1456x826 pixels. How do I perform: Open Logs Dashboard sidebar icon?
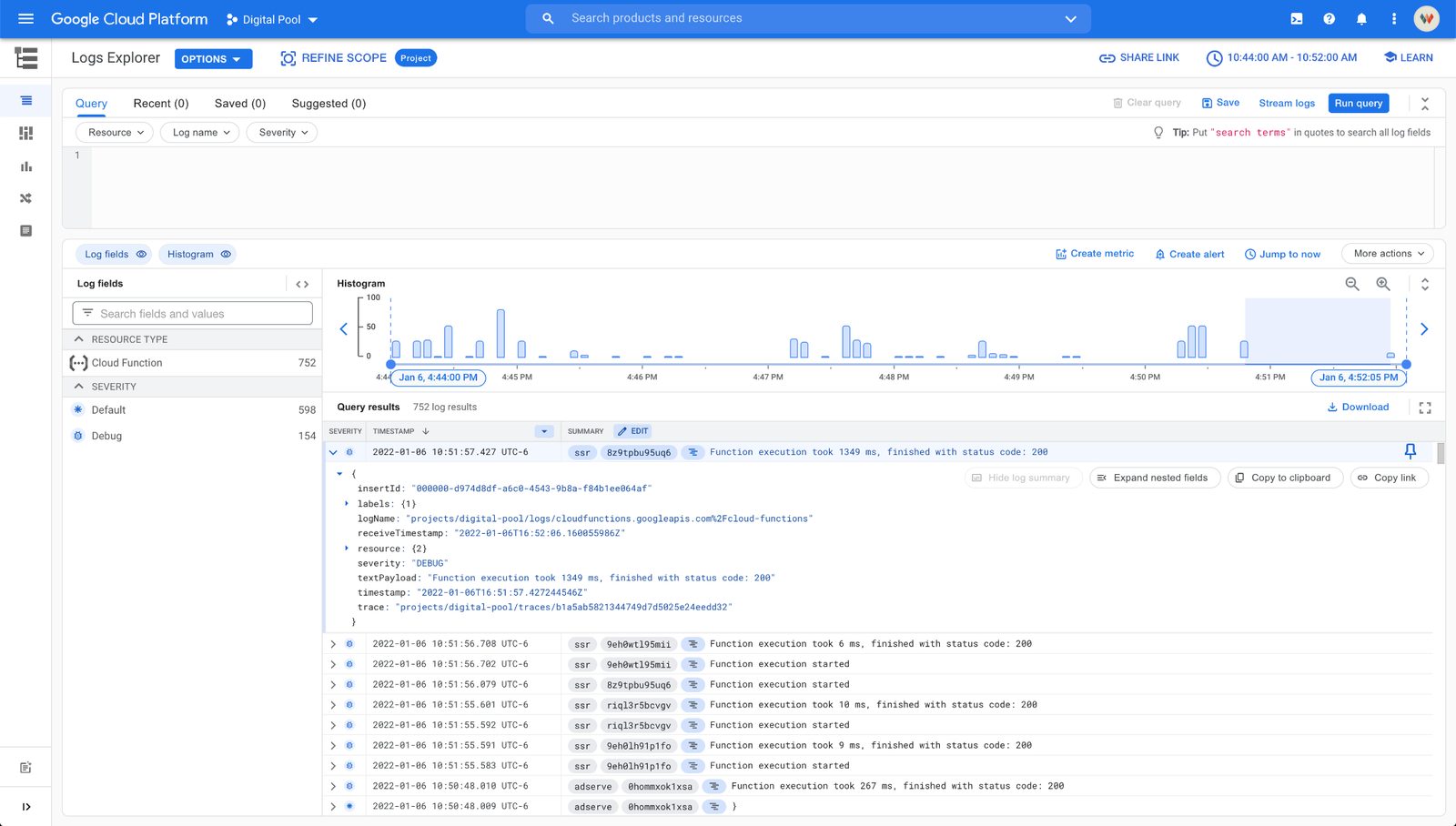(25, 134)
